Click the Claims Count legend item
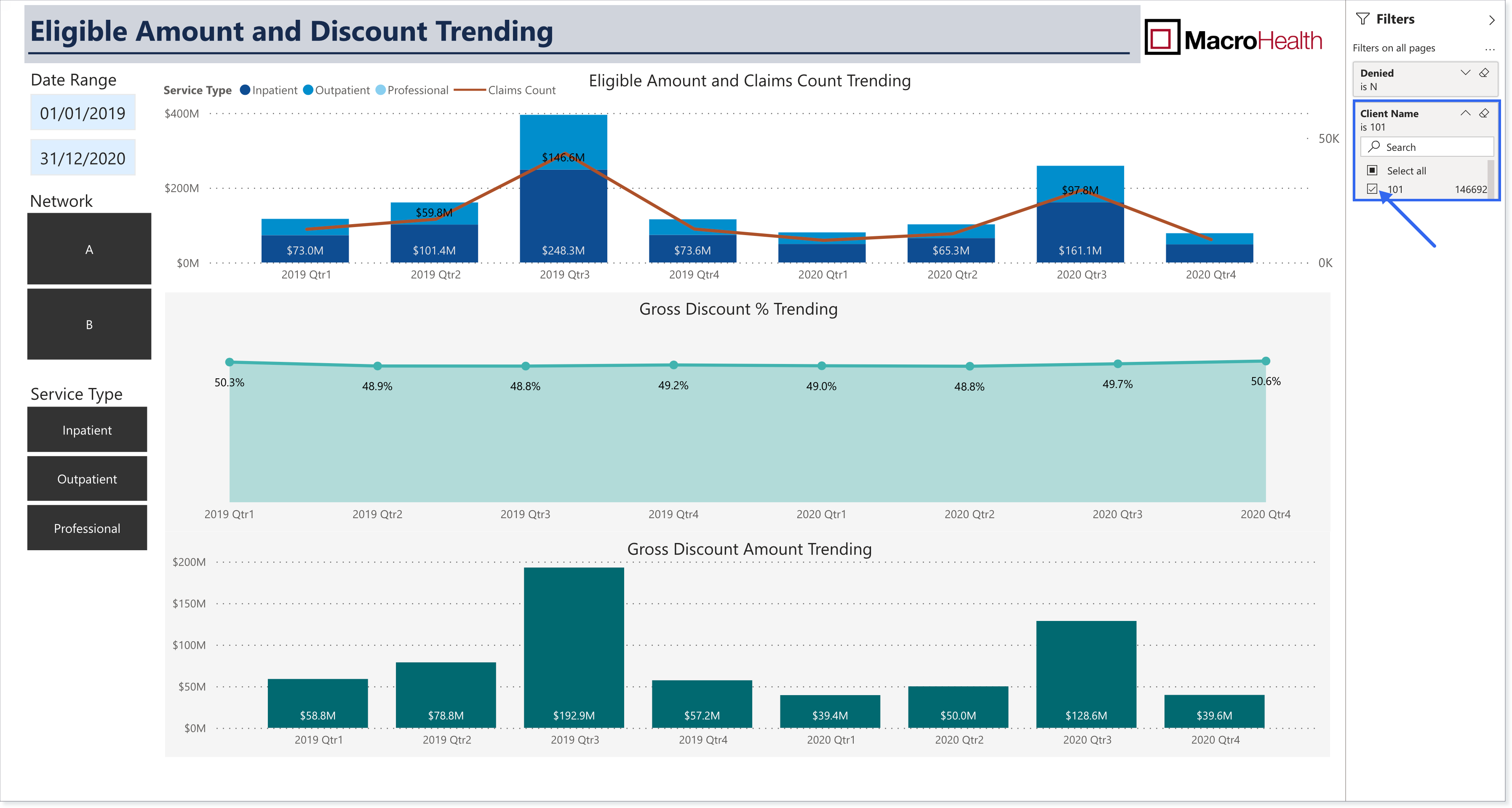The image size is (1512, 808). (x=505, y=90)
